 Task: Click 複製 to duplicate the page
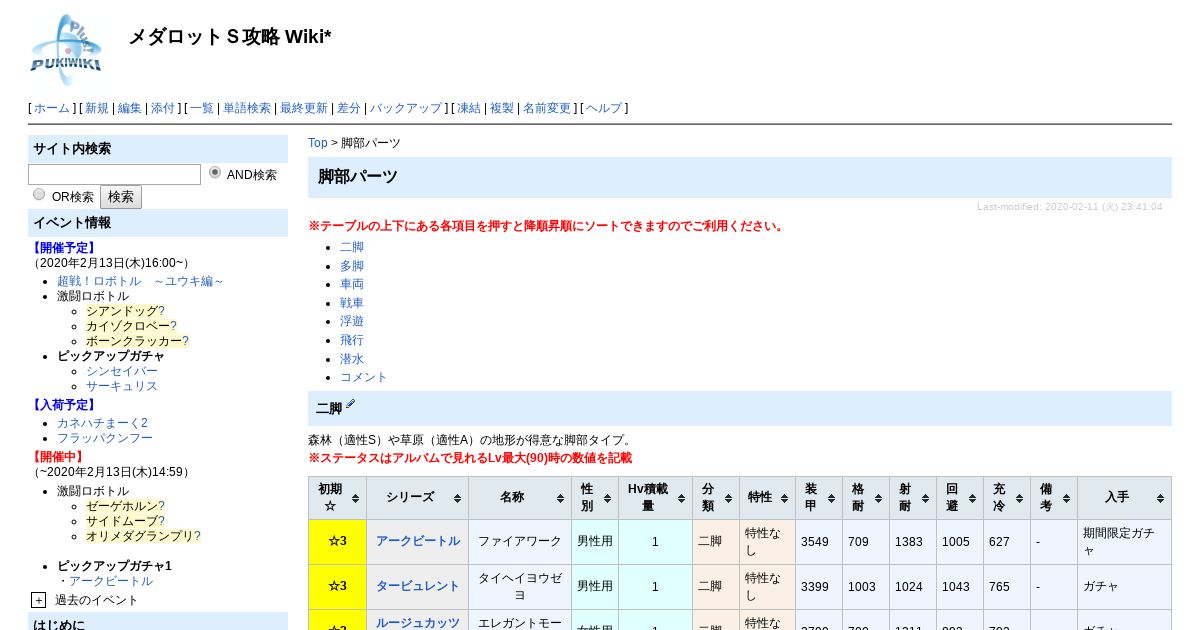(502, 108)
